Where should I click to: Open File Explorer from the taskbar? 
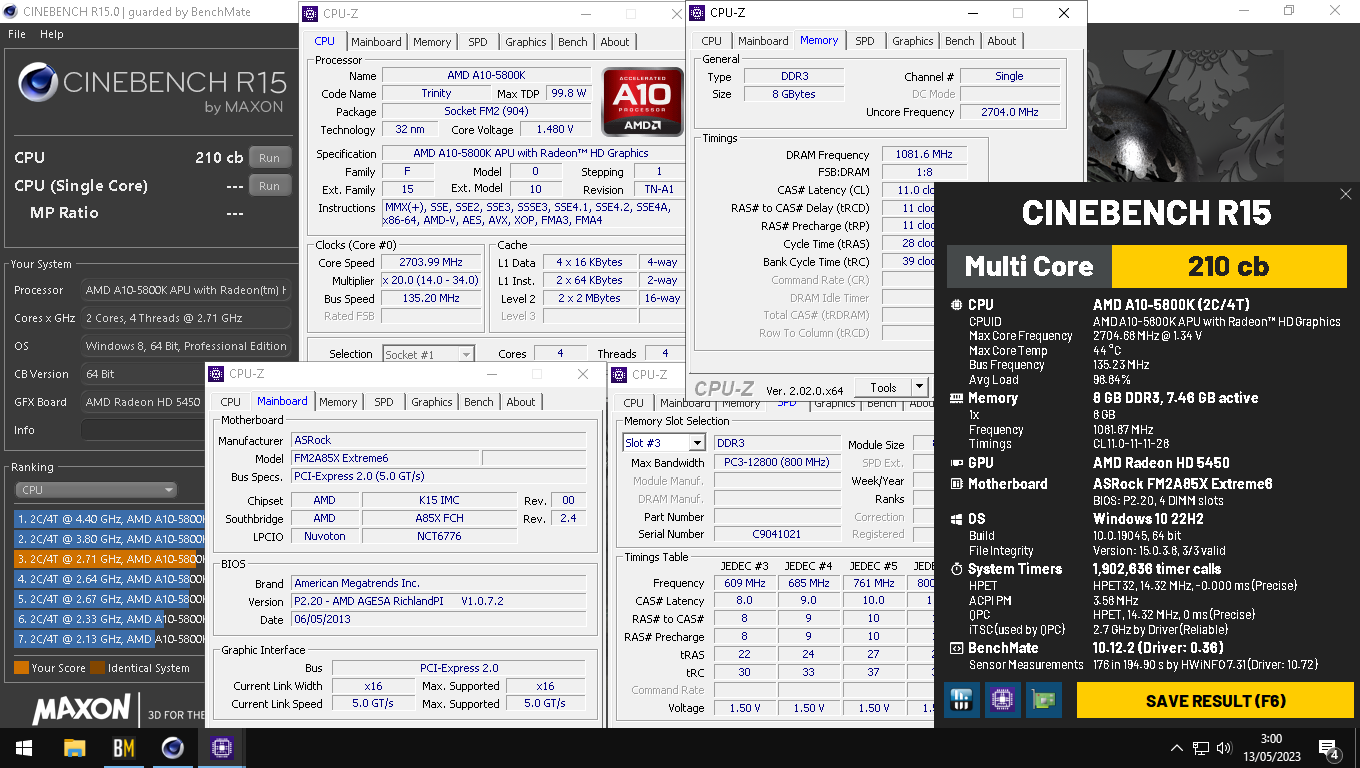pos(74,748)
